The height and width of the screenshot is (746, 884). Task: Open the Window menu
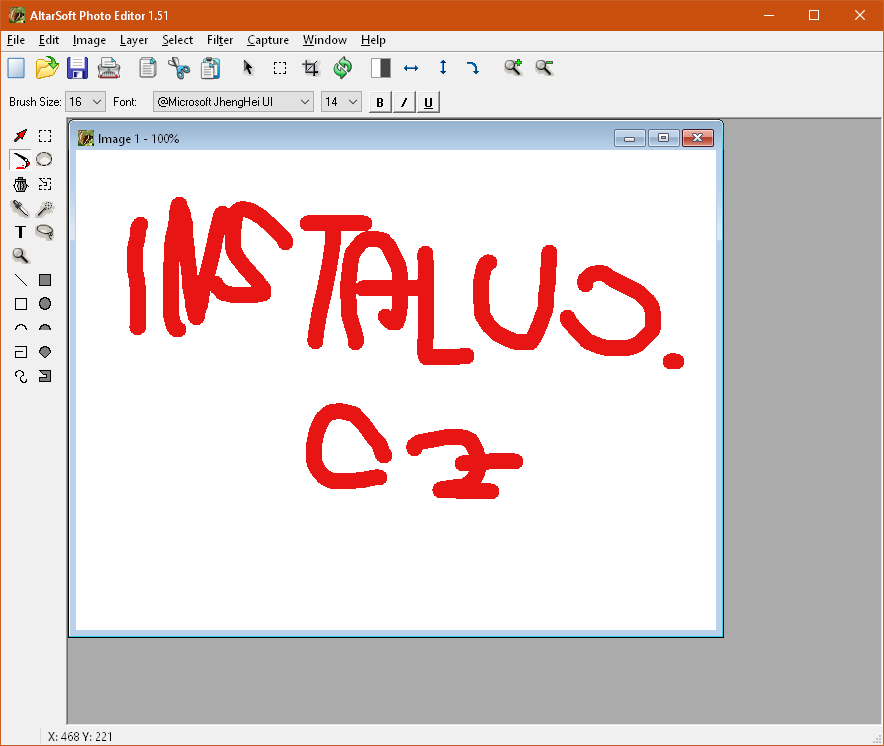tap(325, 40)
